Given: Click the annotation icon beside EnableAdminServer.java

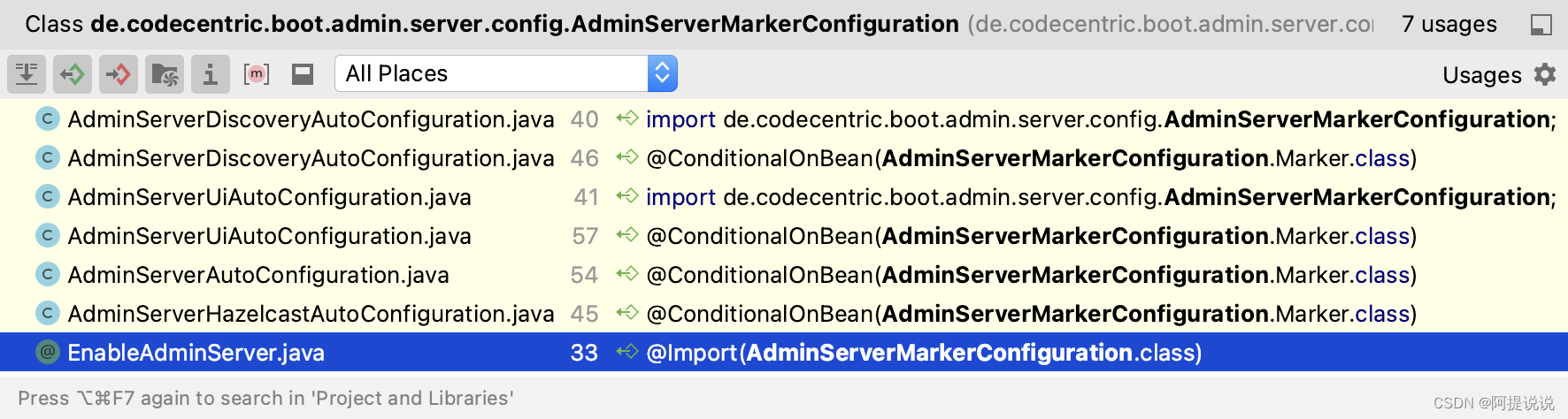Looking at the screenshot, I should [48, 353].
